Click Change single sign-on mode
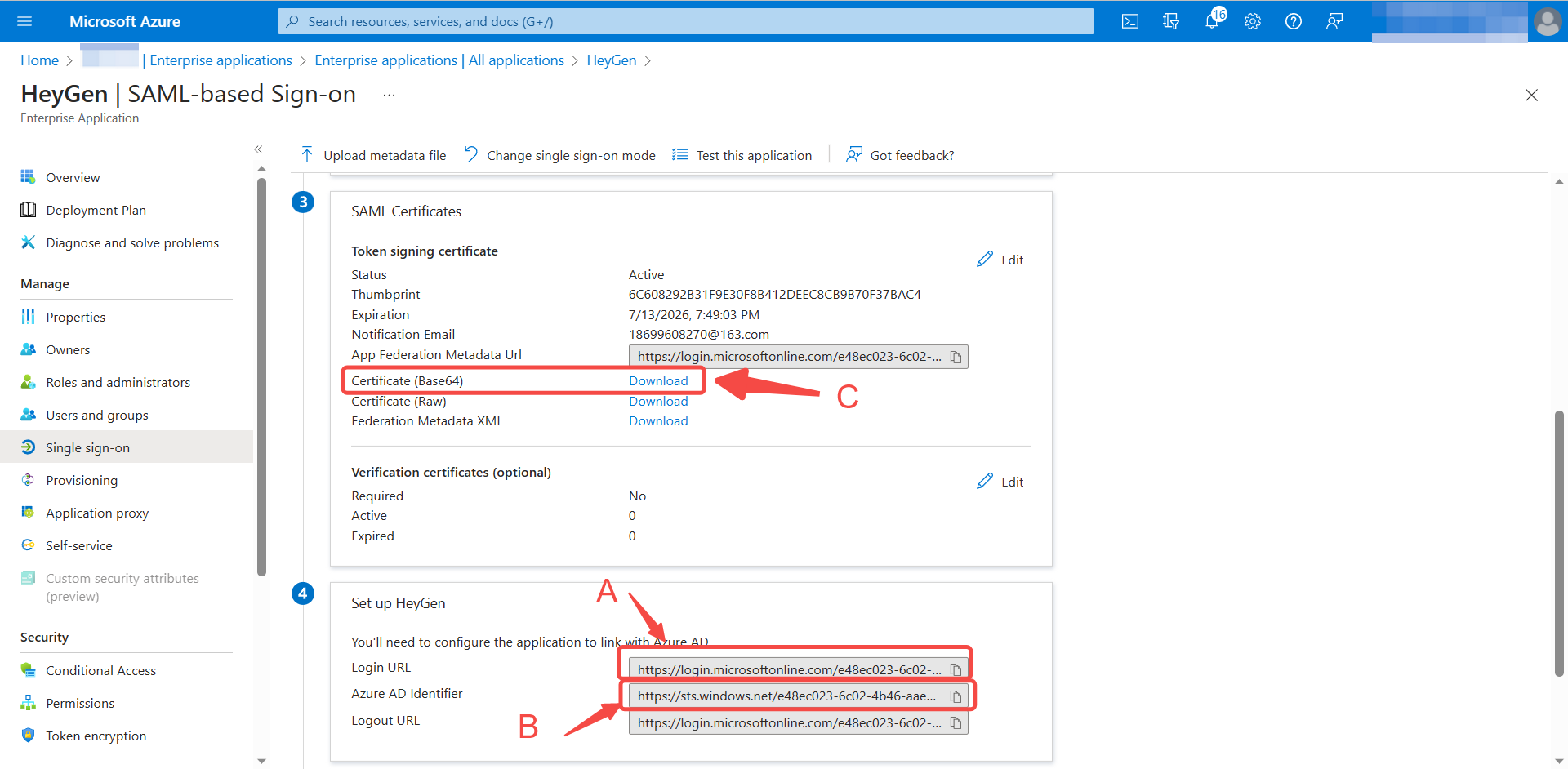1568x769 pixels. pyautogui.click(x=559, y=155)
